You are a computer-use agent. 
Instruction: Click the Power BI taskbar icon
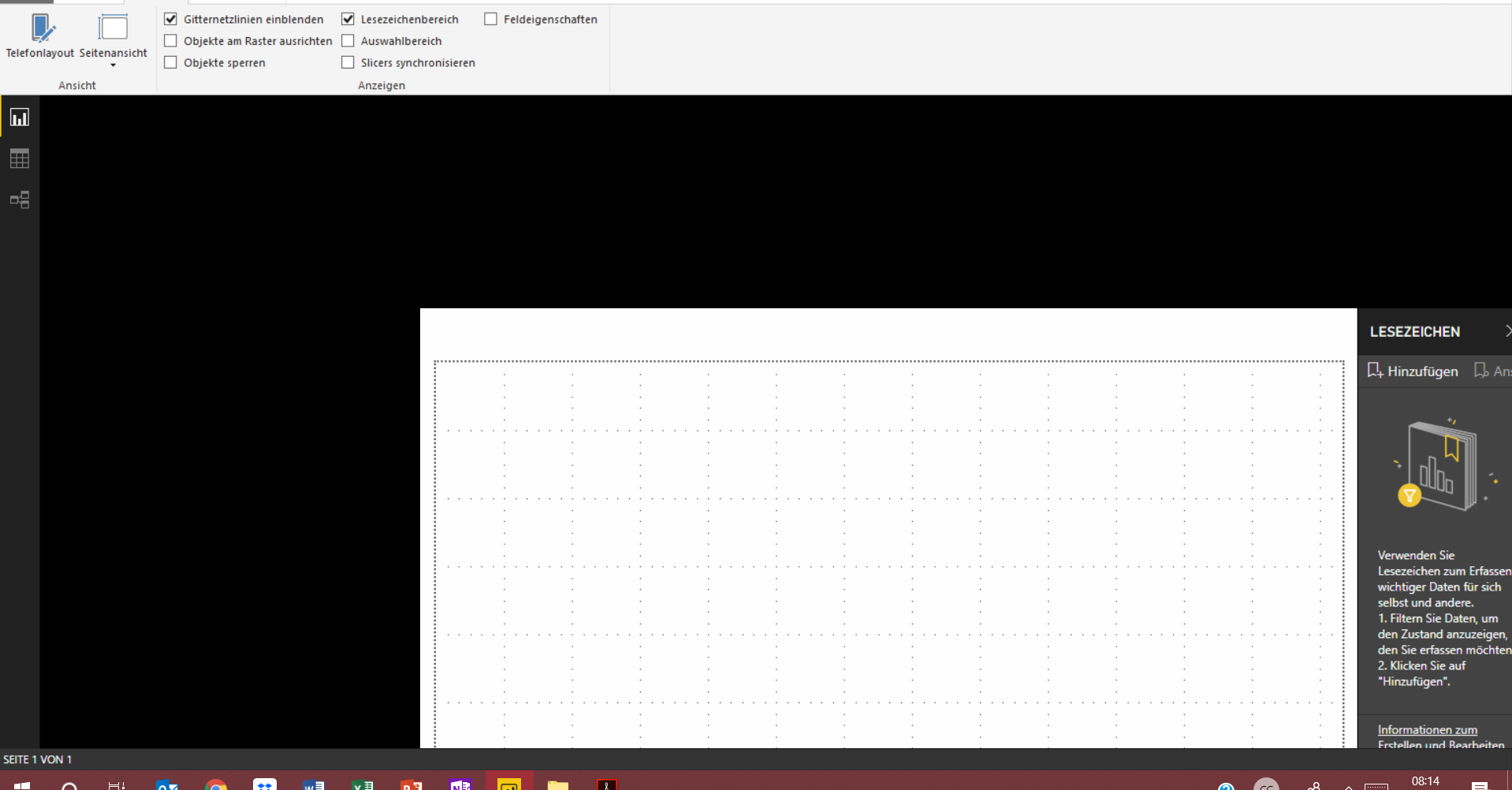tap(509, 785)
